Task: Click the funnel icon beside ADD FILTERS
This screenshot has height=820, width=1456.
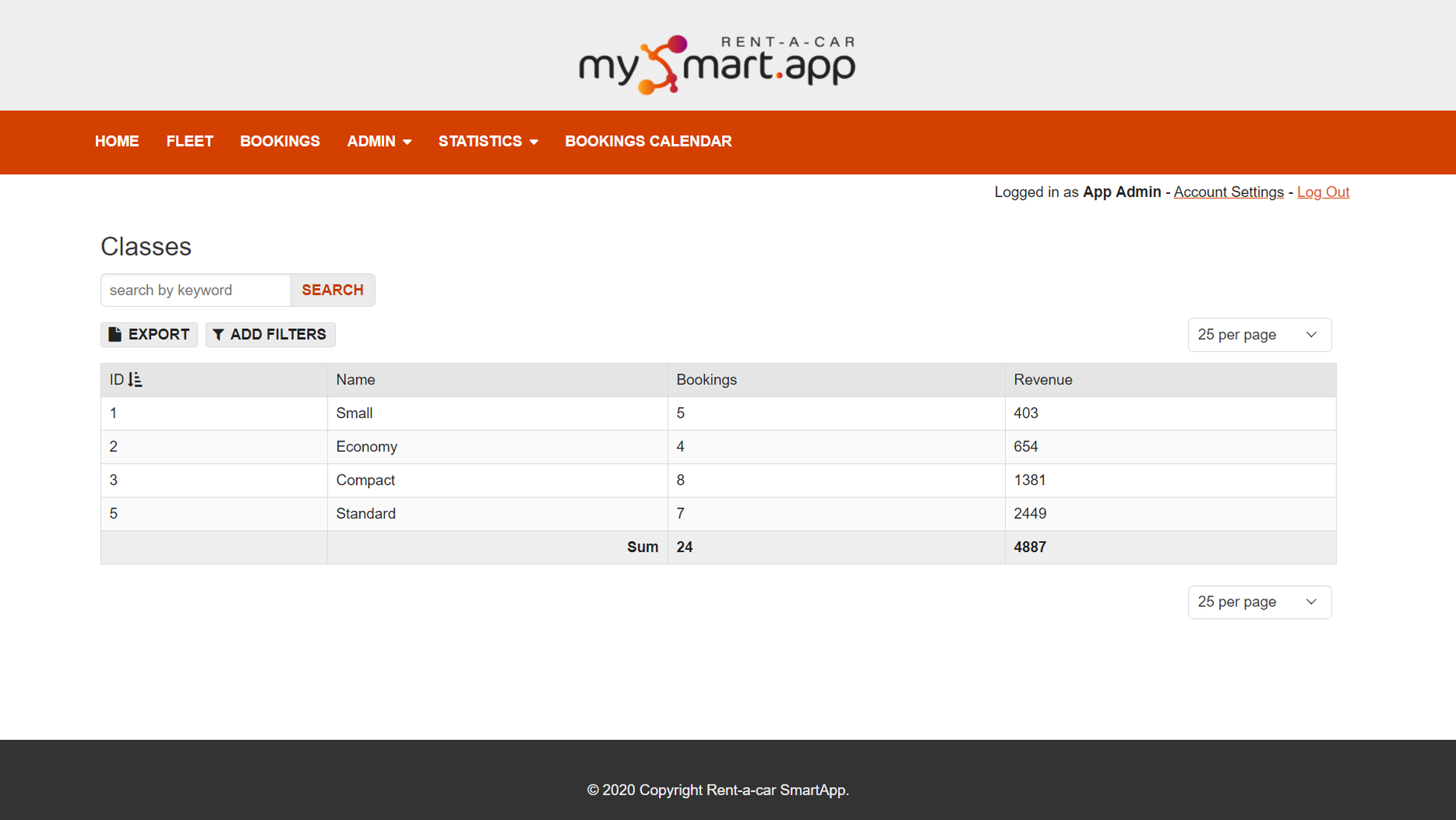Action: point(218,334)
